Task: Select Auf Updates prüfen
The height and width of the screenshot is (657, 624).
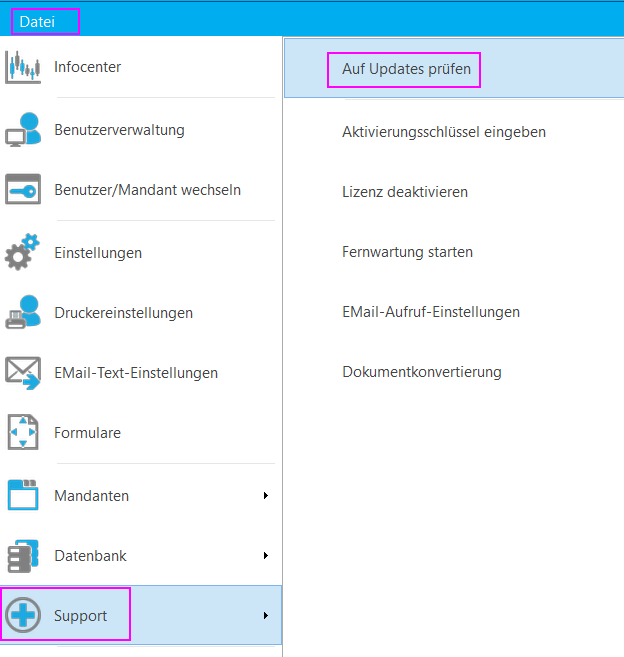Action: tap(405, 71)
